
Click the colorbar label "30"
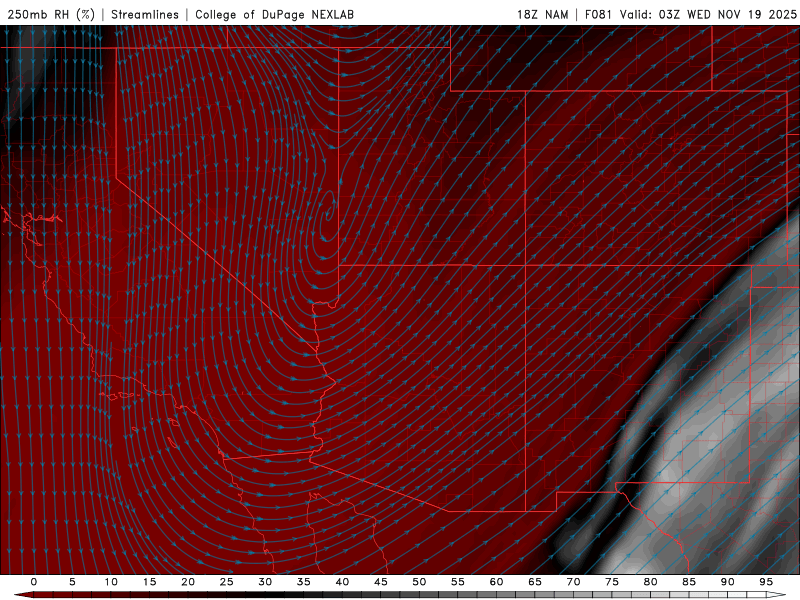[265, 582]
